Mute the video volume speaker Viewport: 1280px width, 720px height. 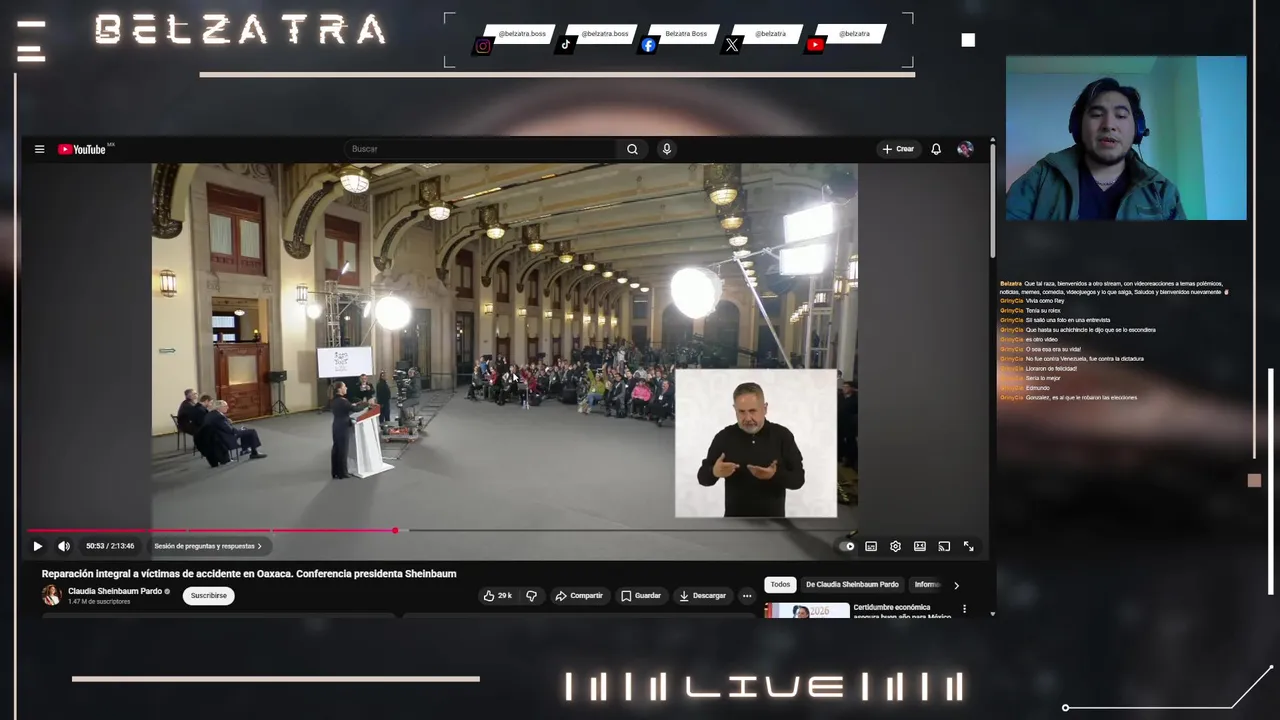(64, 546)
